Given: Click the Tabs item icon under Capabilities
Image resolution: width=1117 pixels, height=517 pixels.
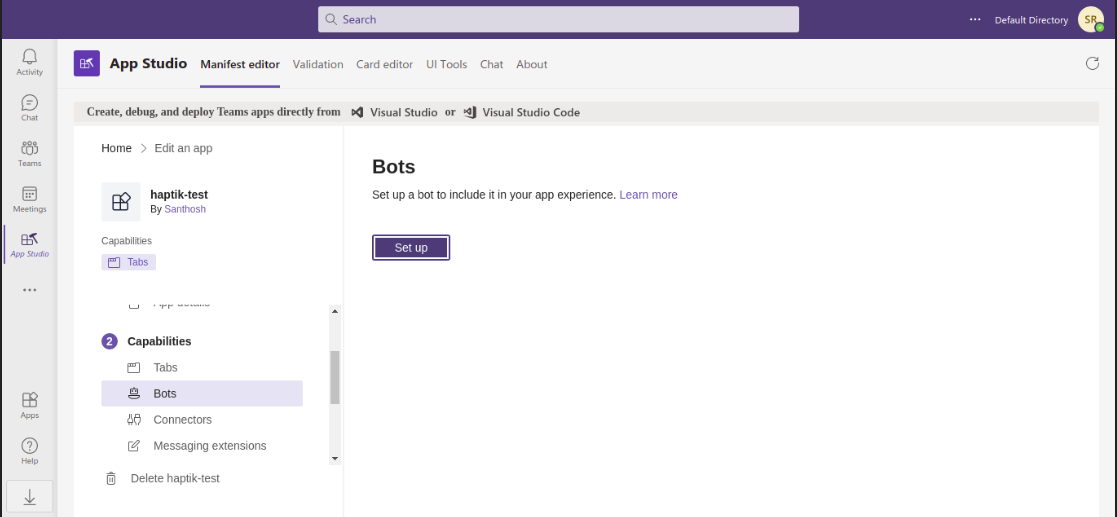Looking at the screenshot, I should click(133, 367).
